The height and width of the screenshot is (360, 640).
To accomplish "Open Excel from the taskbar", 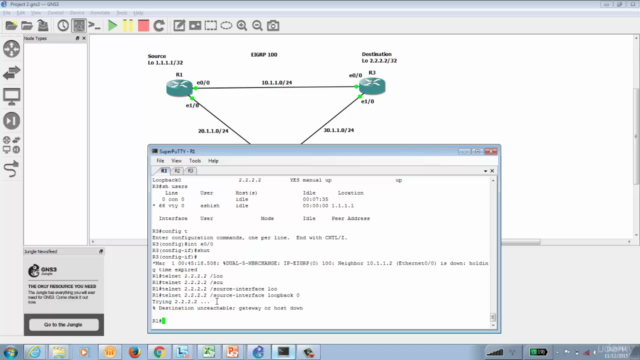I will coord(209,352).
